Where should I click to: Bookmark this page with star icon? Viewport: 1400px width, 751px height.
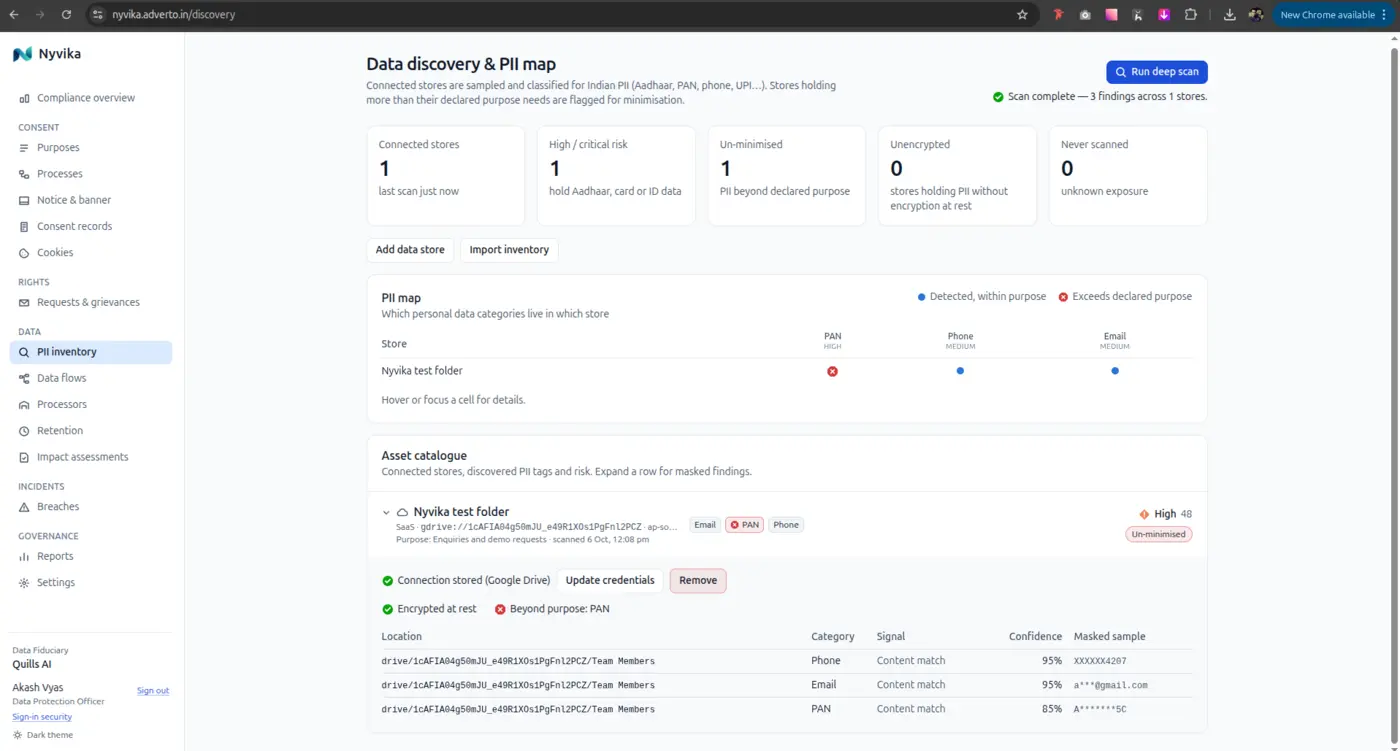pos(1022,15)
